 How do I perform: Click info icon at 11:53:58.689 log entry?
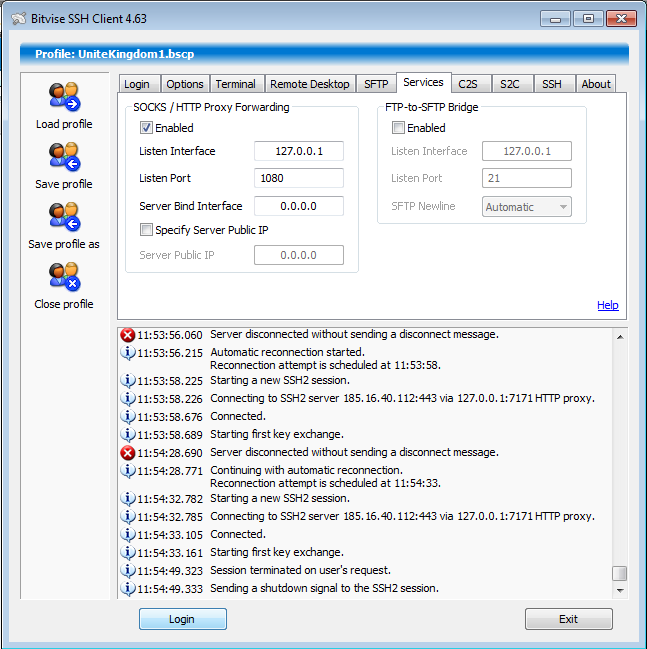click(x=127, y=435)
